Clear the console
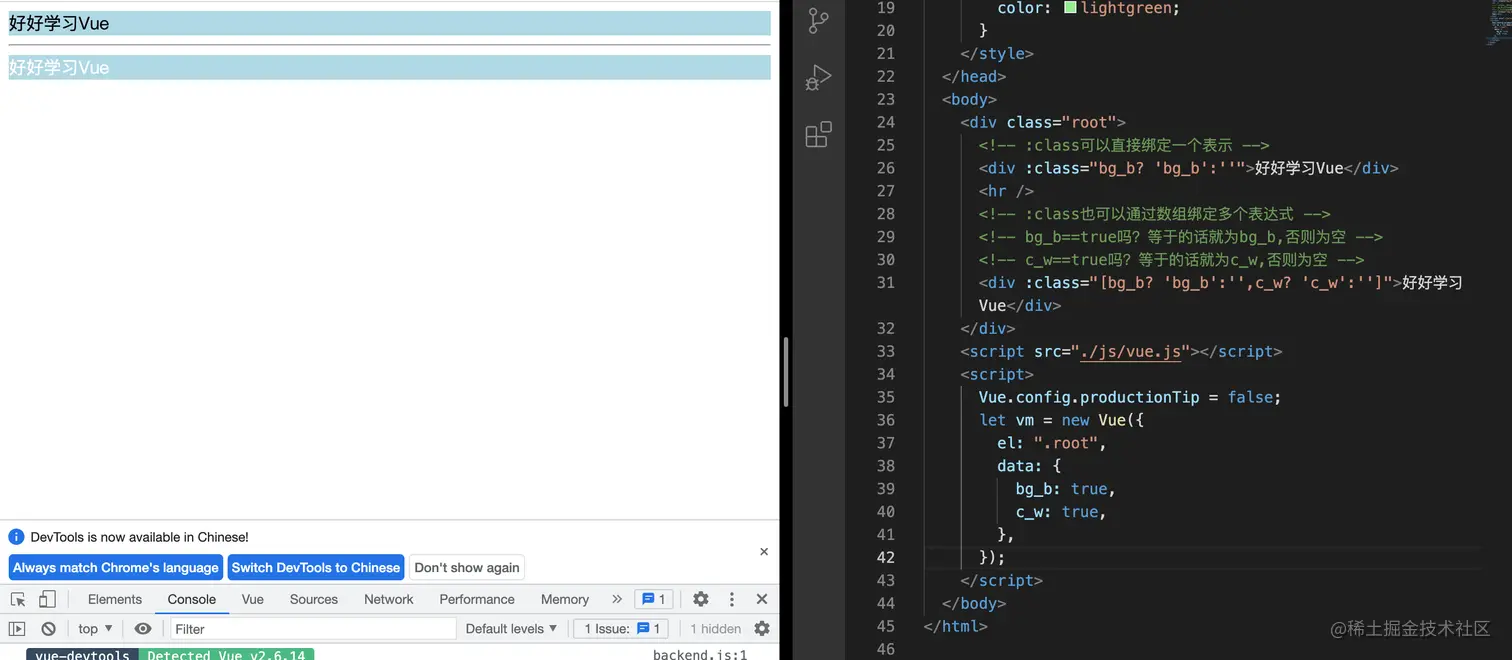1512x660 pixels. [48, 629]
